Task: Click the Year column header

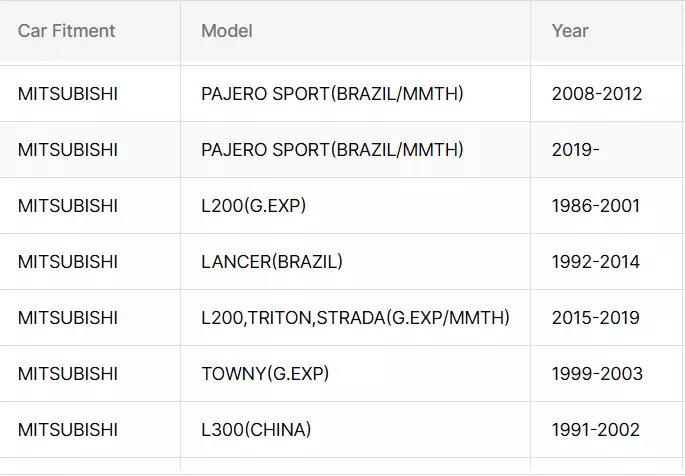Action: point(607,31)
